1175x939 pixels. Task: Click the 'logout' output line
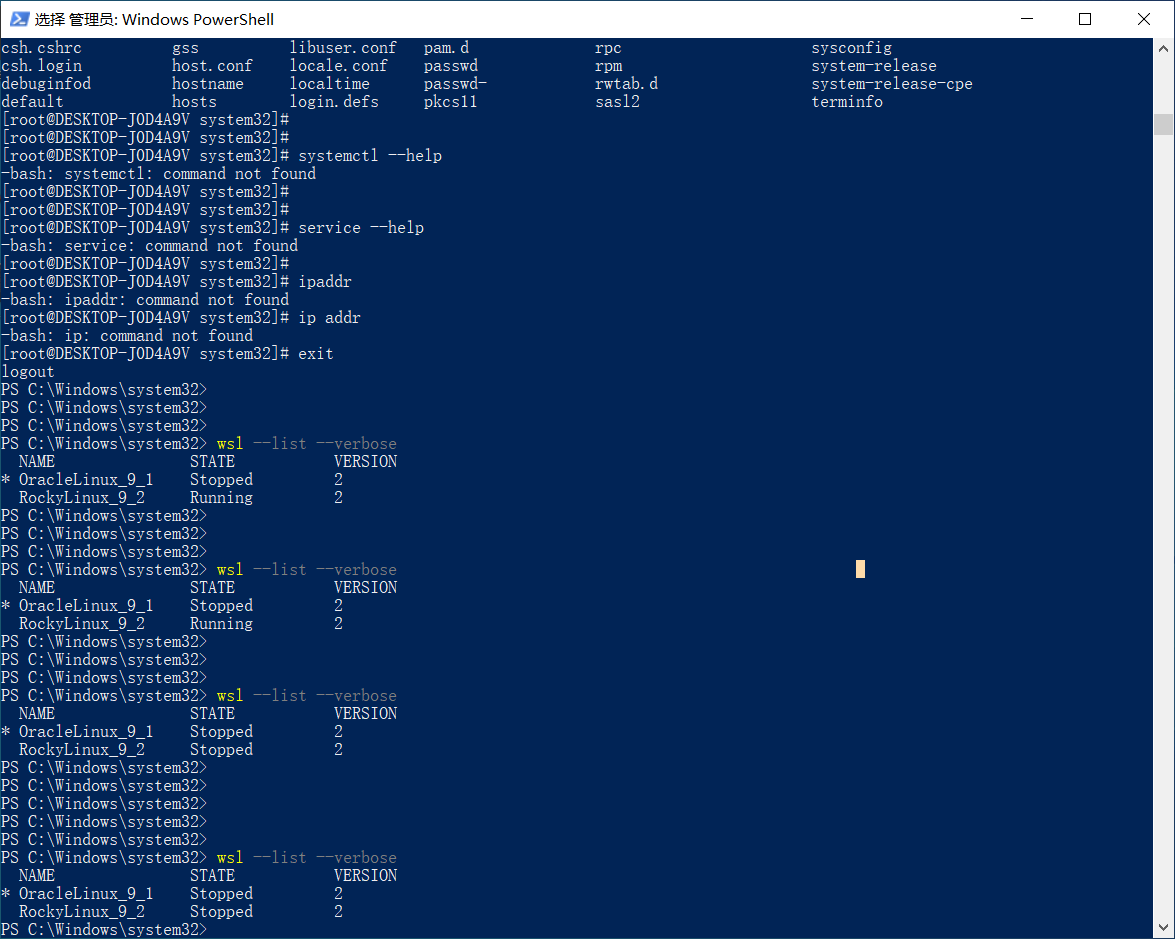[28, 372]
